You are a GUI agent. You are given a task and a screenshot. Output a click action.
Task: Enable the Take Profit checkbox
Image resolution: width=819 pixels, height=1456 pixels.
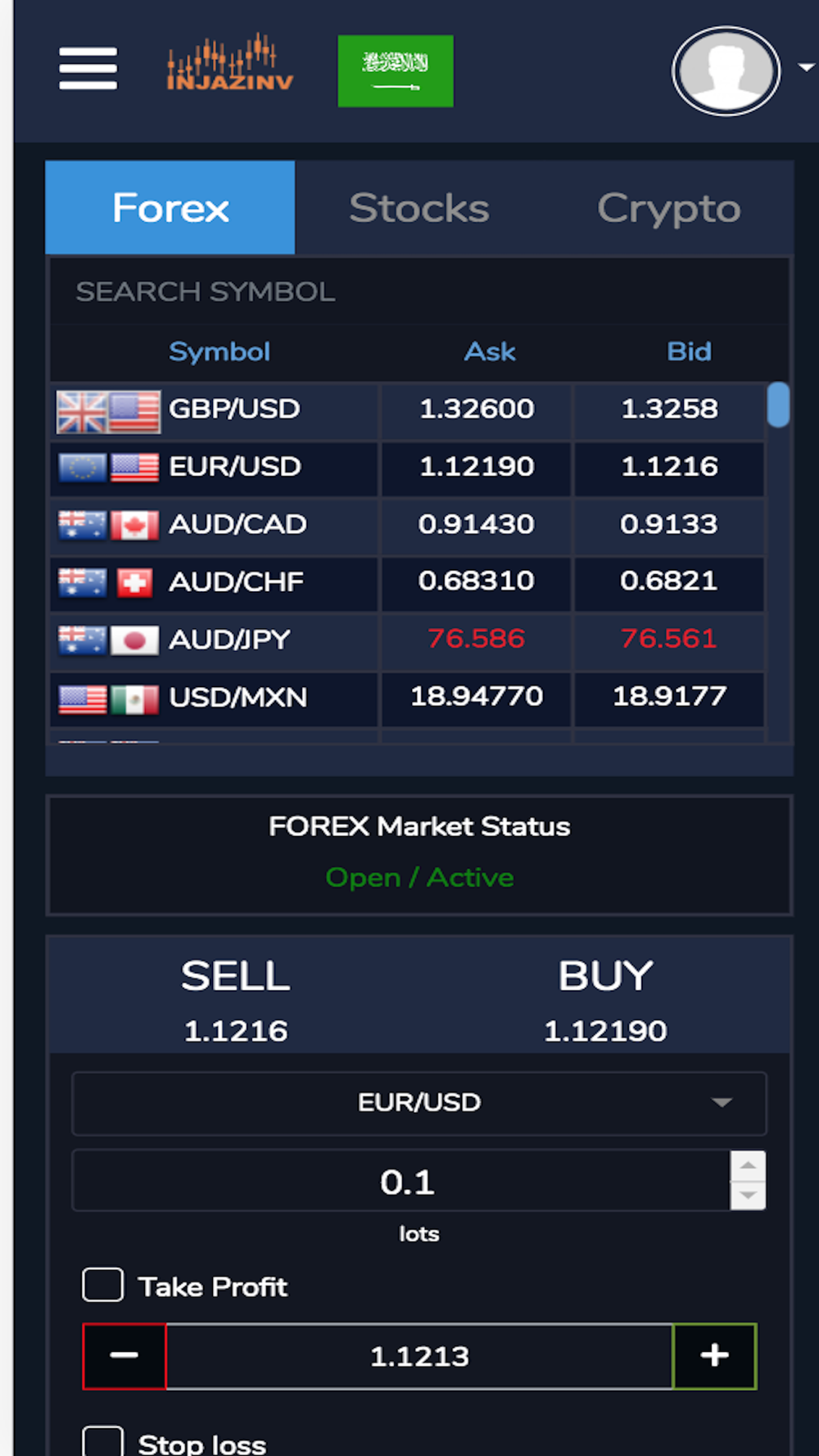point(103,1285)
